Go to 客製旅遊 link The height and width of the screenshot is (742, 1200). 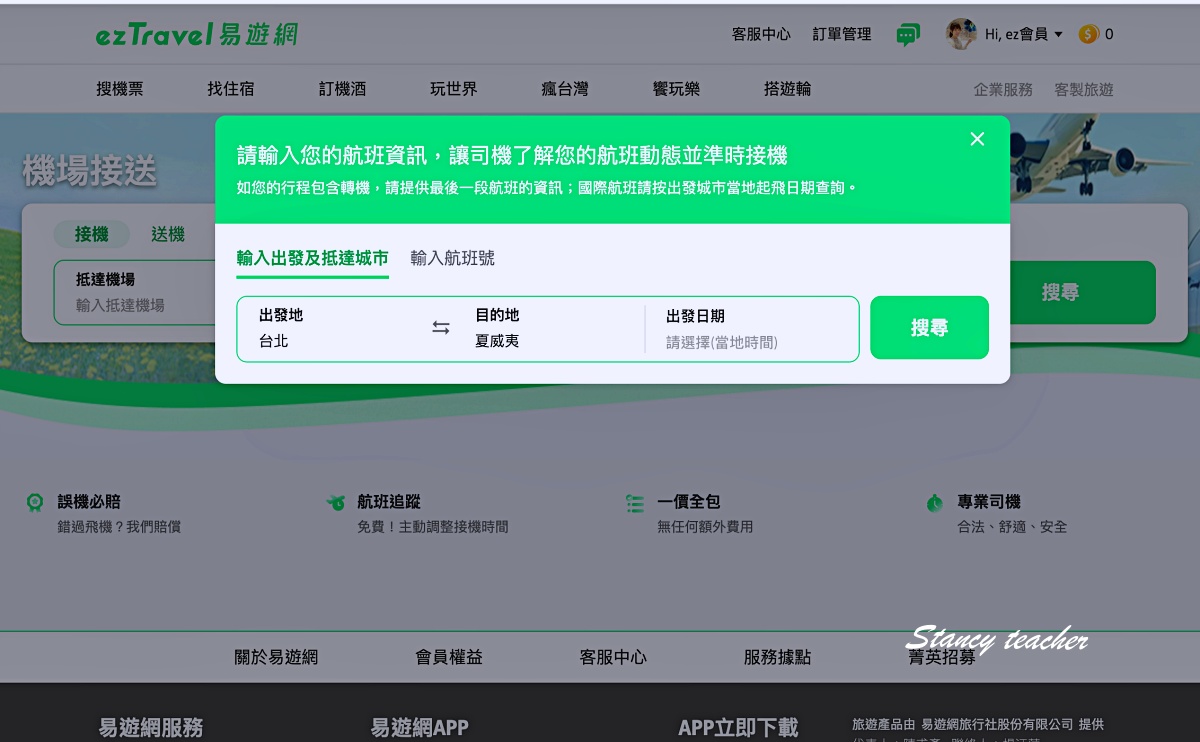coord(1084,89)
